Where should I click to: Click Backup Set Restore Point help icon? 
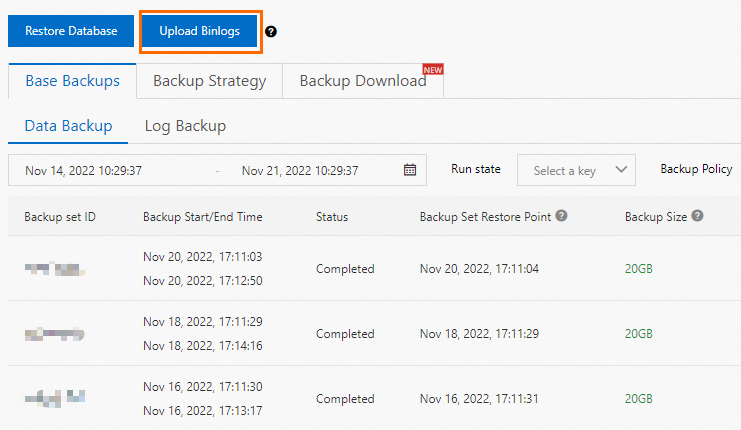coord(562,216)
